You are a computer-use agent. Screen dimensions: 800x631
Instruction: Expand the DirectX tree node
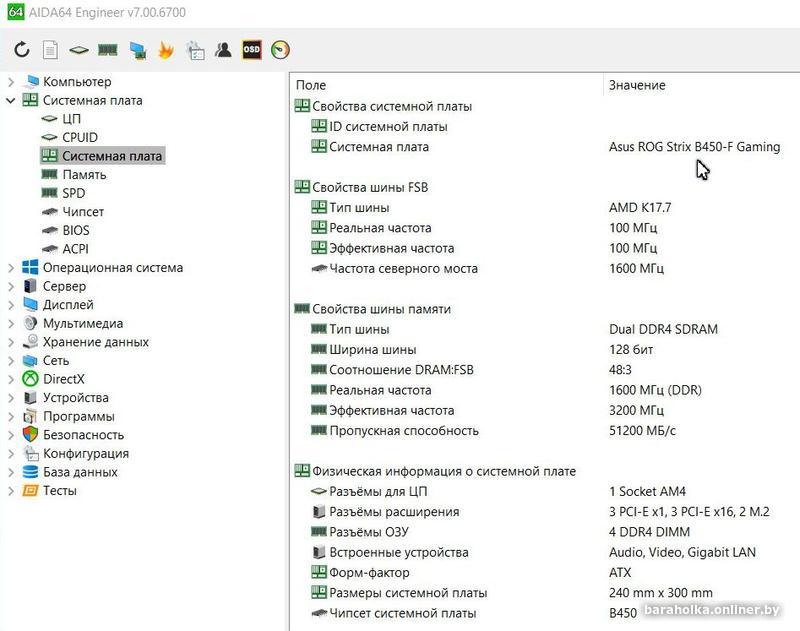(11, 380)
